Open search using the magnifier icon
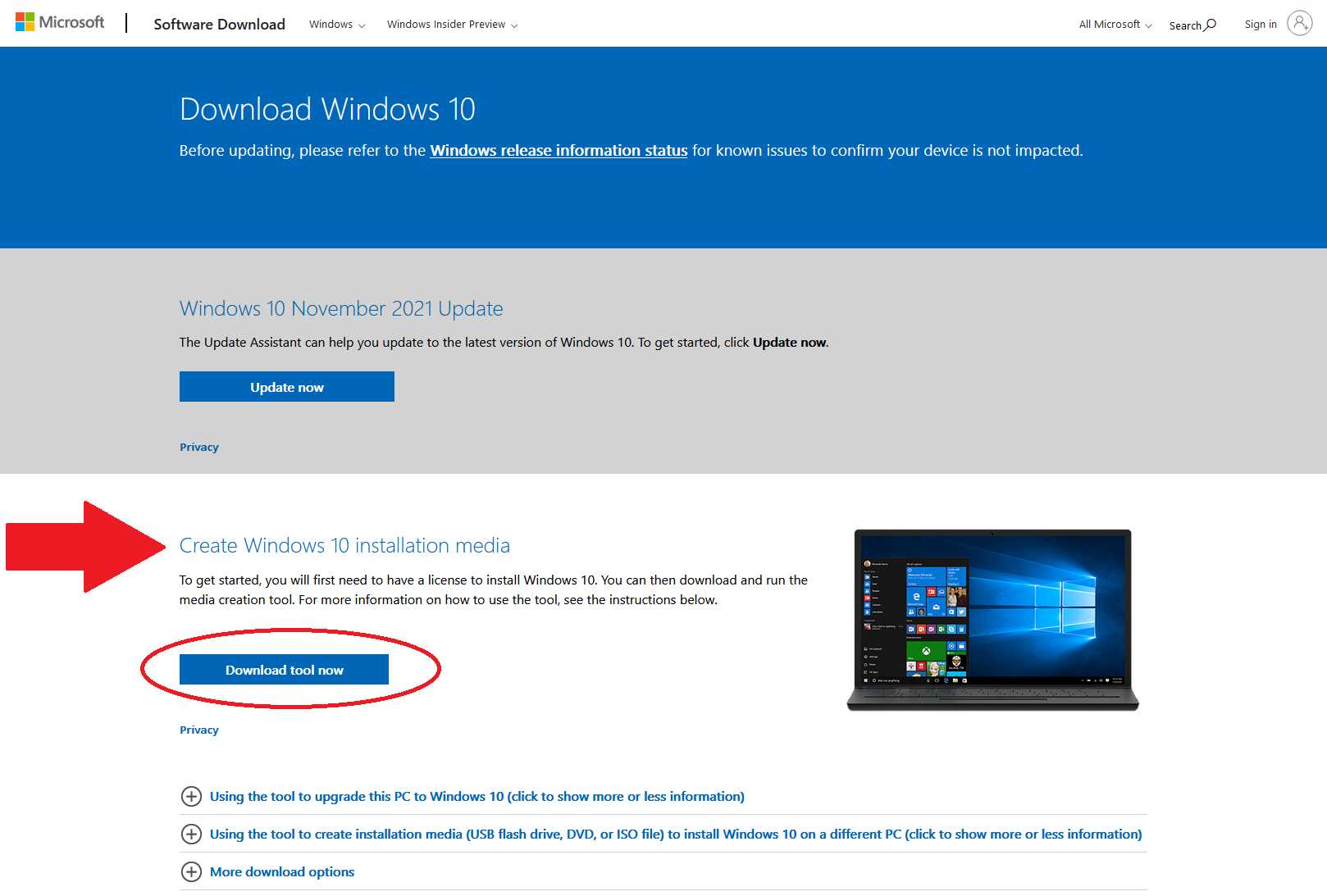 (x=1210, y=25)
